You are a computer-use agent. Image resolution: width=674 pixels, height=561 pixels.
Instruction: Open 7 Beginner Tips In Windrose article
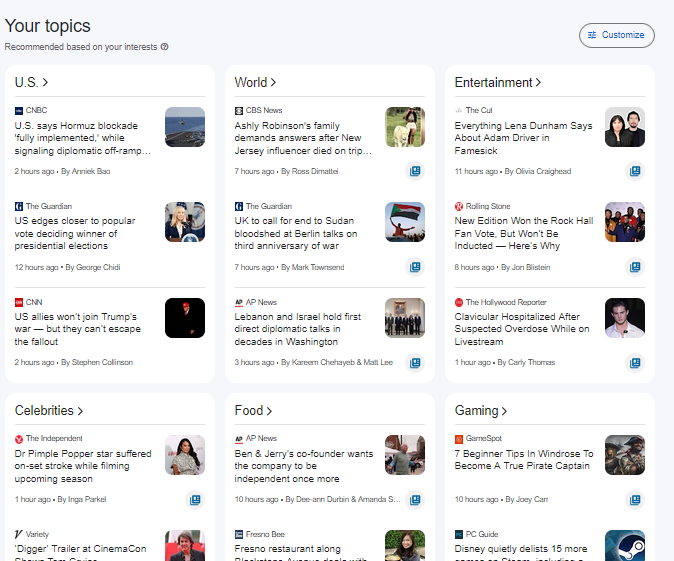(x=523, y=460)
